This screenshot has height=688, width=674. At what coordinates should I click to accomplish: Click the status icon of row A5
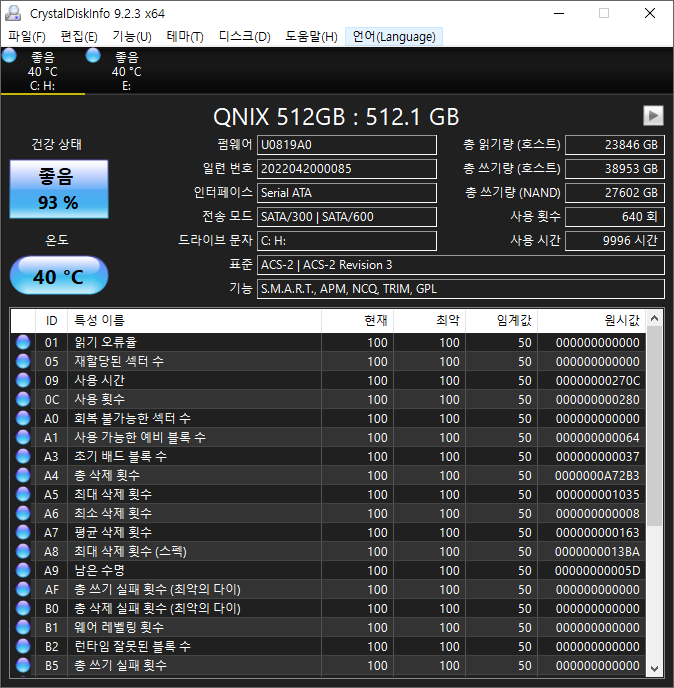click(x=23, y=494)
